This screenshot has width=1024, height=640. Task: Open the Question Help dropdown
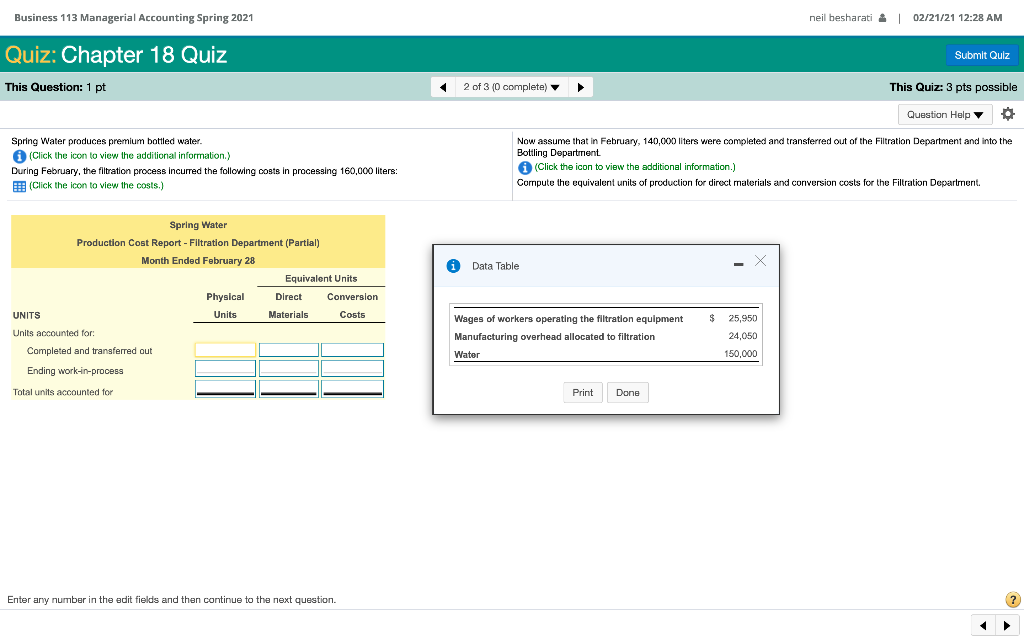pos(945,114)
